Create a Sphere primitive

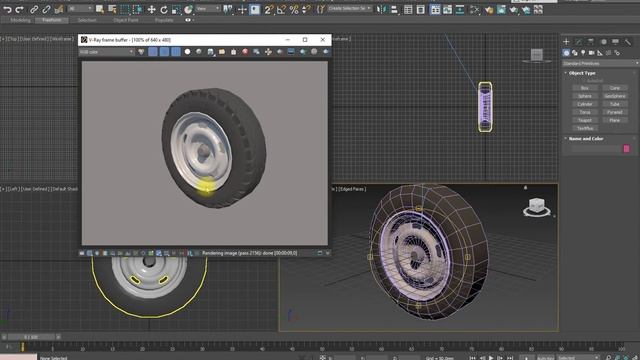[584, 96]
